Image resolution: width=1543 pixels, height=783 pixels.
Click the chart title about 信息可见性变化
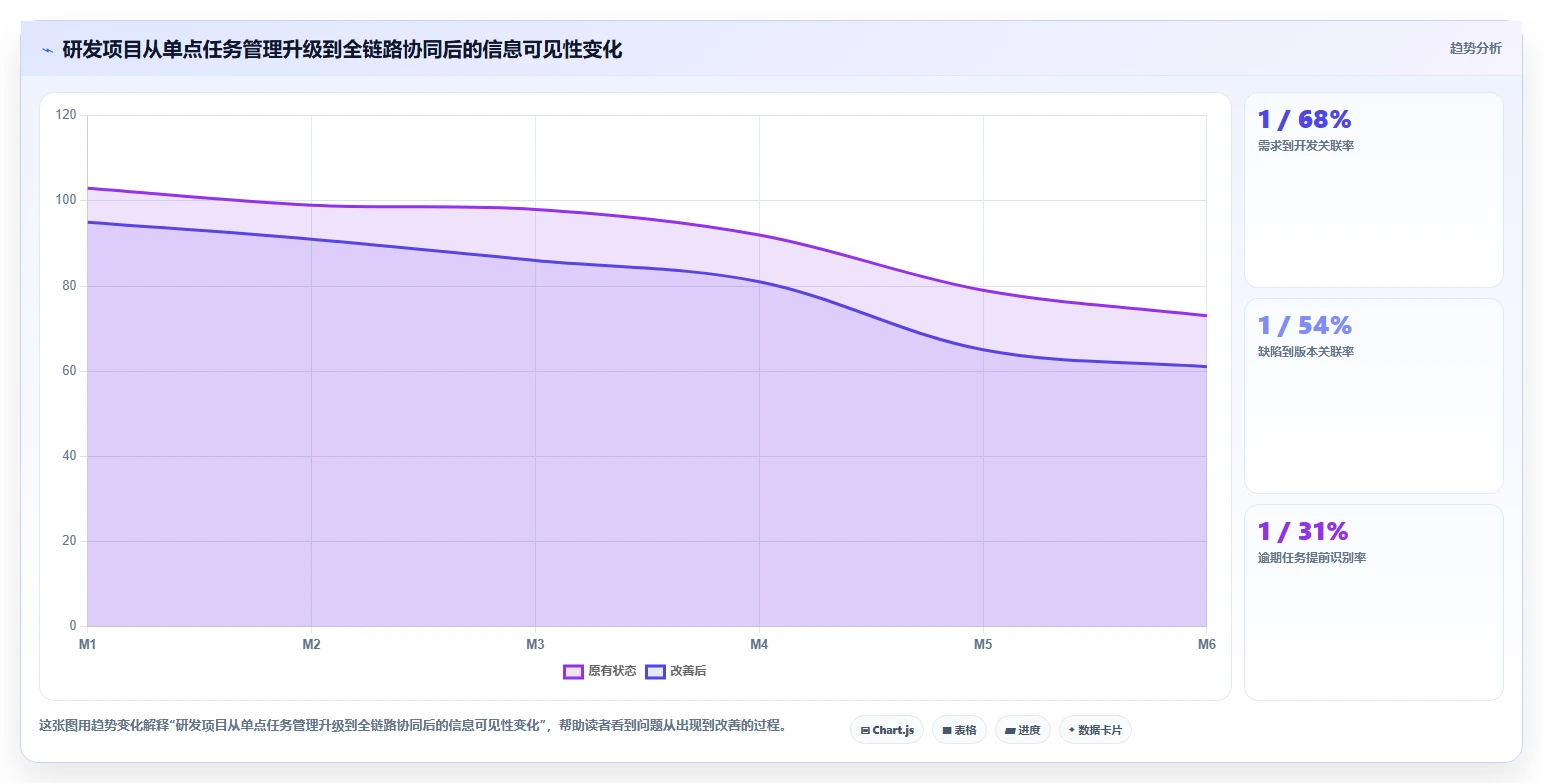click(342, 50)
